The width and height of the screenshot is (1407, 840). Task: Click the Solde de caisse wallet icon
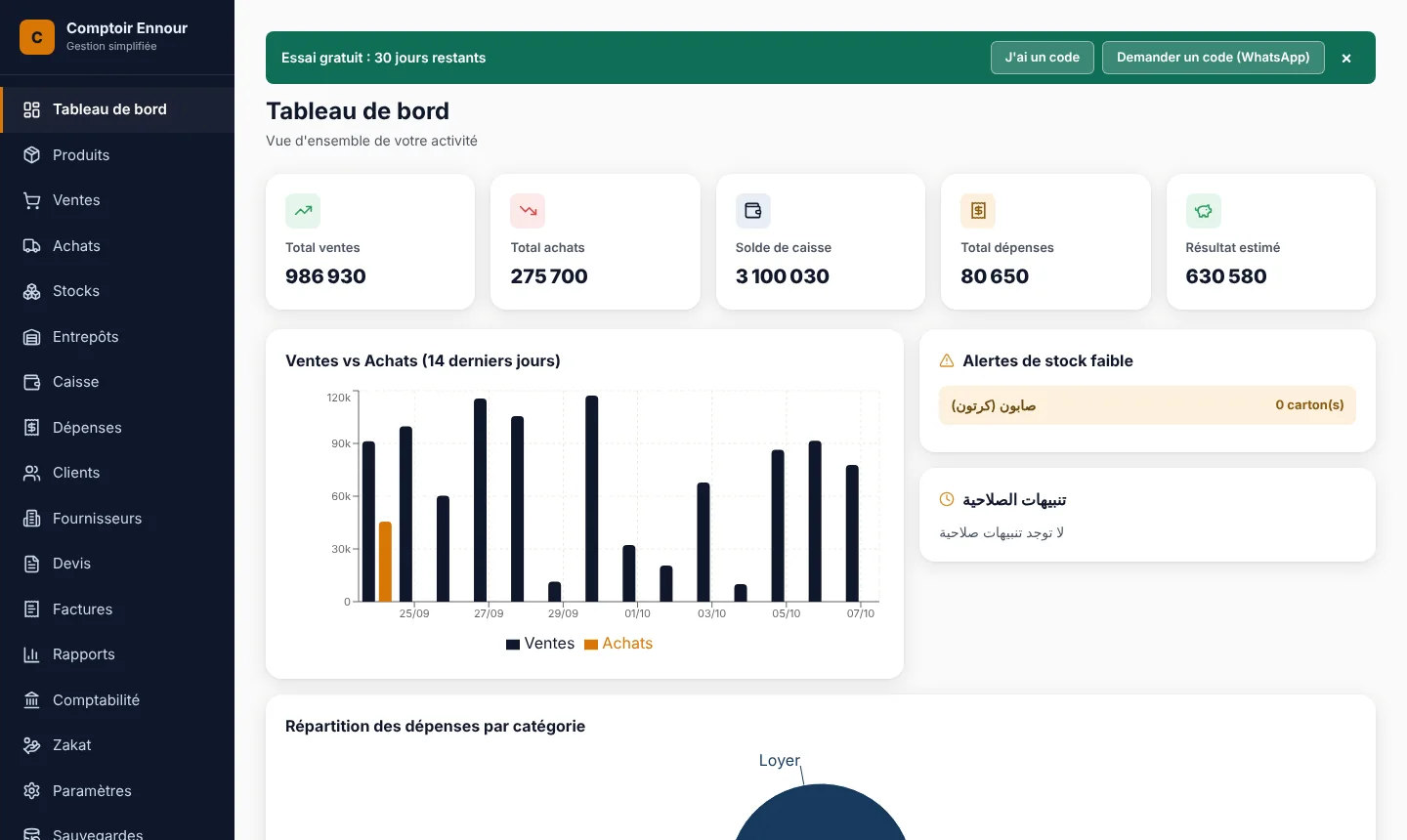pyautogui.click(x=753, y=211)
